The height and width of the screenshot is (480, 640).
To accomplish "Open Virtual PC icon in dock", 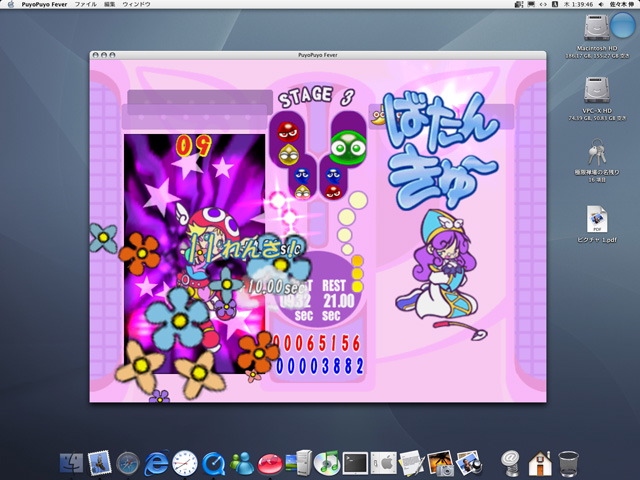I will click(x=299, y=463).
